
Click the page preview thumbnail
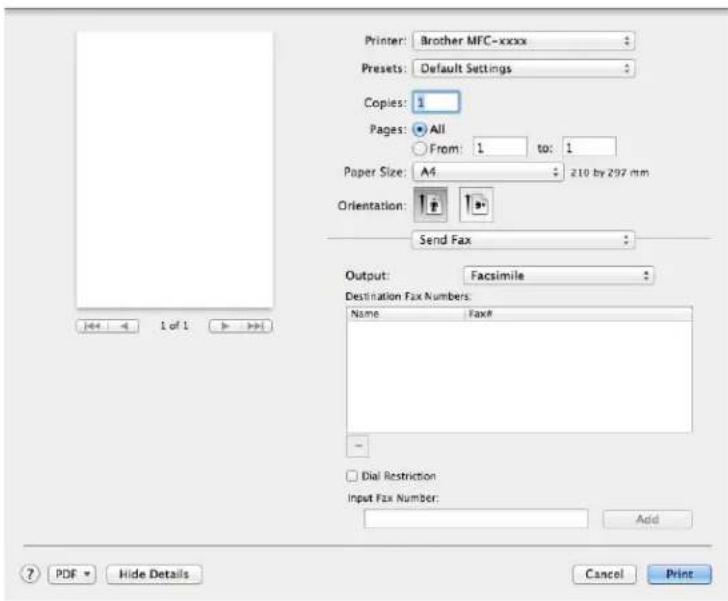(x=175, y=170)
